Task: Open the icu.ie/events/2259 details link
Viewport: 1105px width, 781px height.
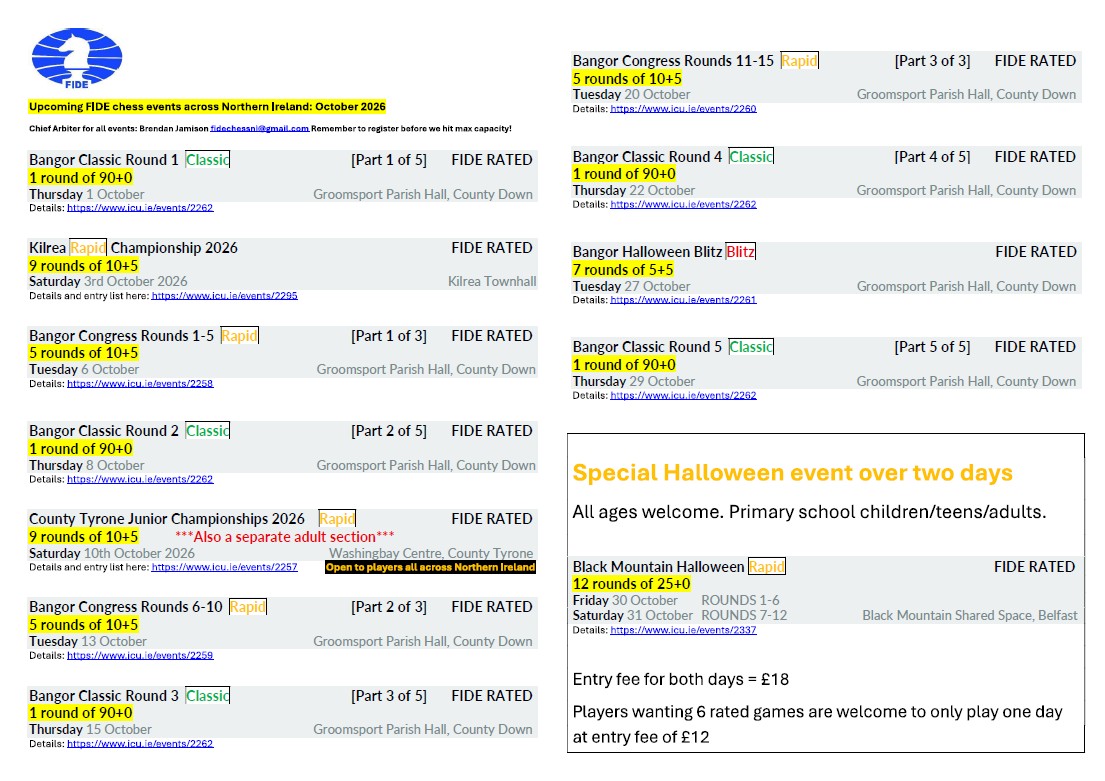Action: point(140,656)
